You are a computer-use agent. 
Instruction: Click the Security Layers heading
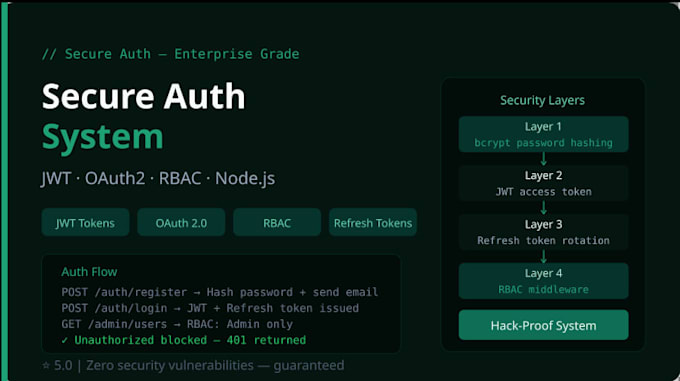click(x=543, y=100)
